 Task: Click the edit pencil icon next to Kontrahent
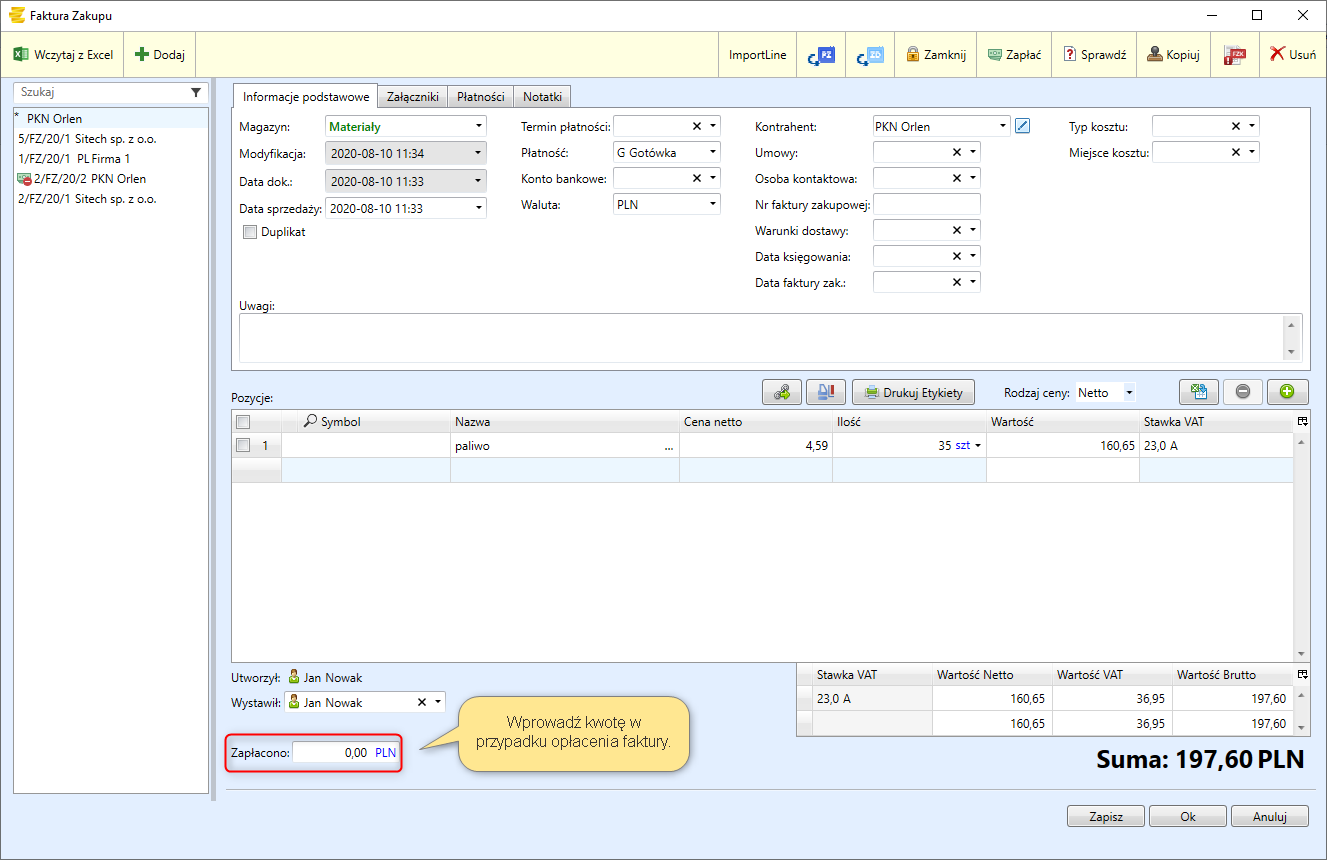[x=1022, y=126]
